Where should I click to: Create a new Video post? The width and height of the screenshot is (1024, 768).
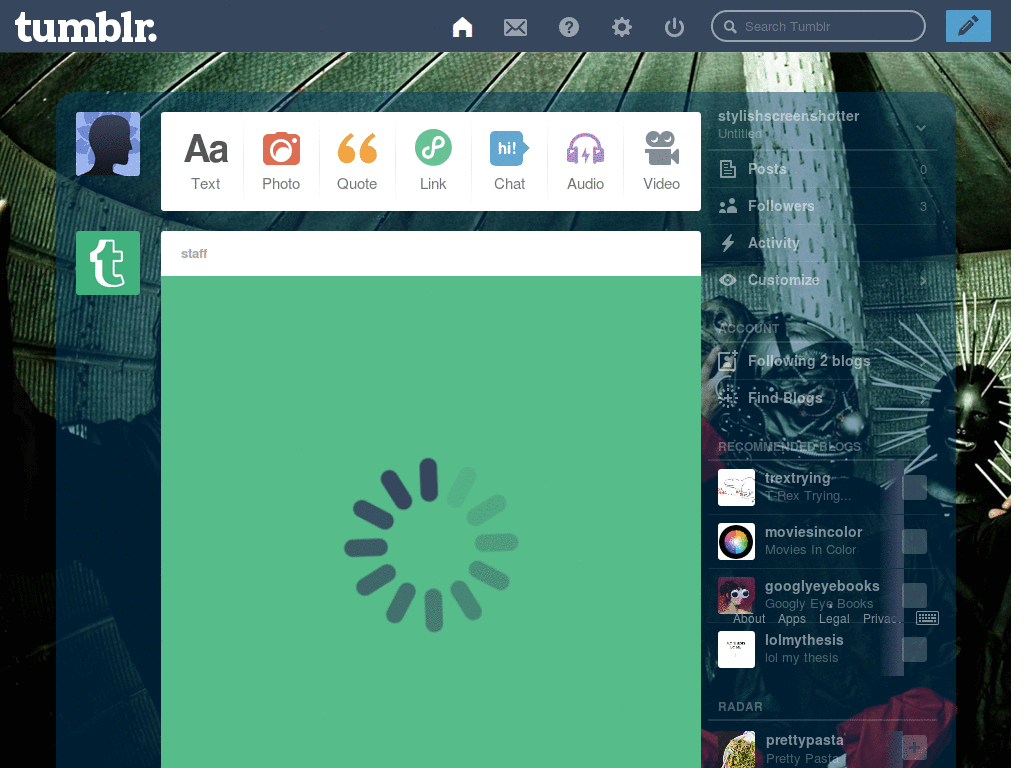point(662,161)
